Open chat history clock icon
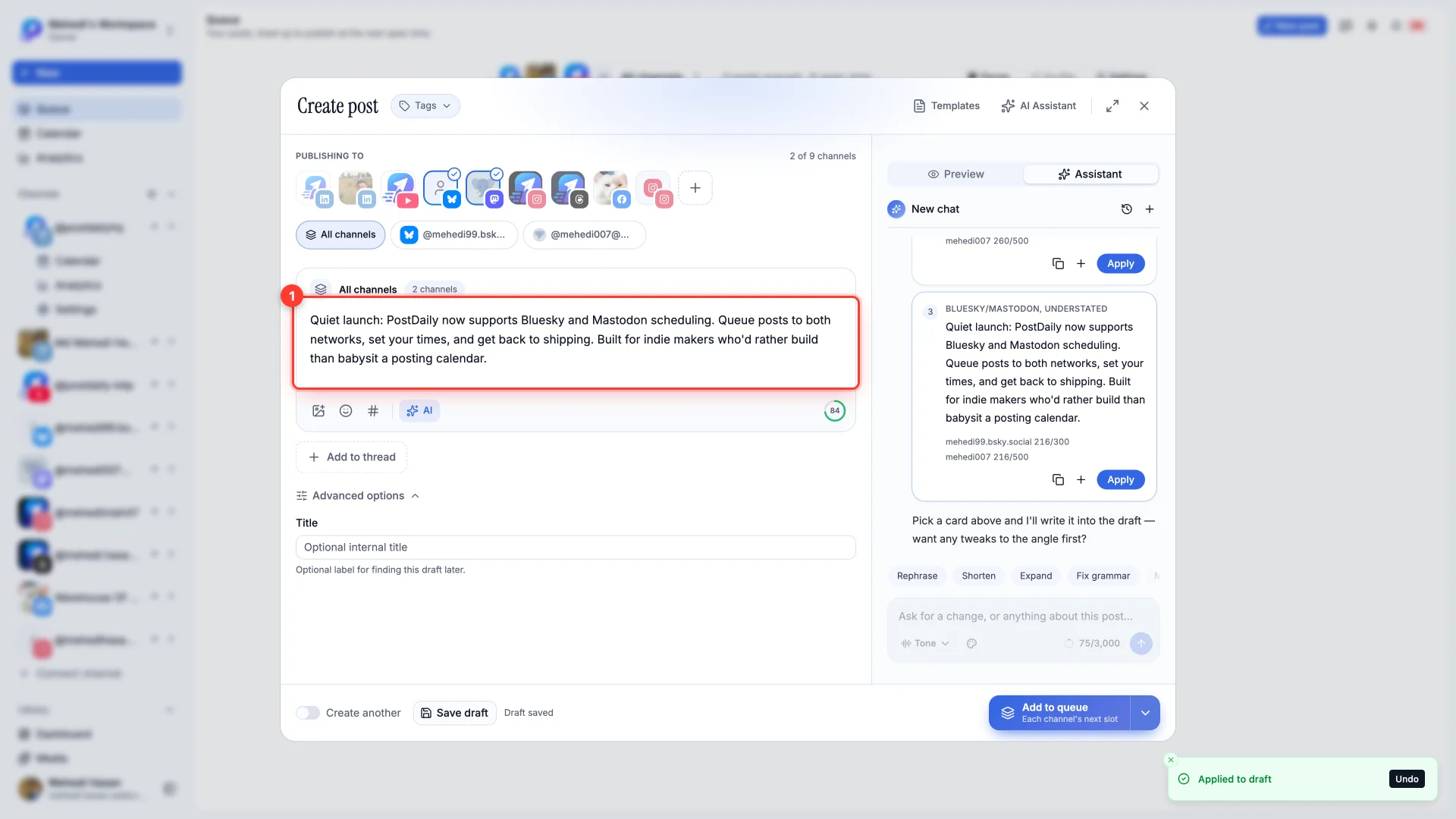Screen dimensions: 1456x819 coord(1127,209)
